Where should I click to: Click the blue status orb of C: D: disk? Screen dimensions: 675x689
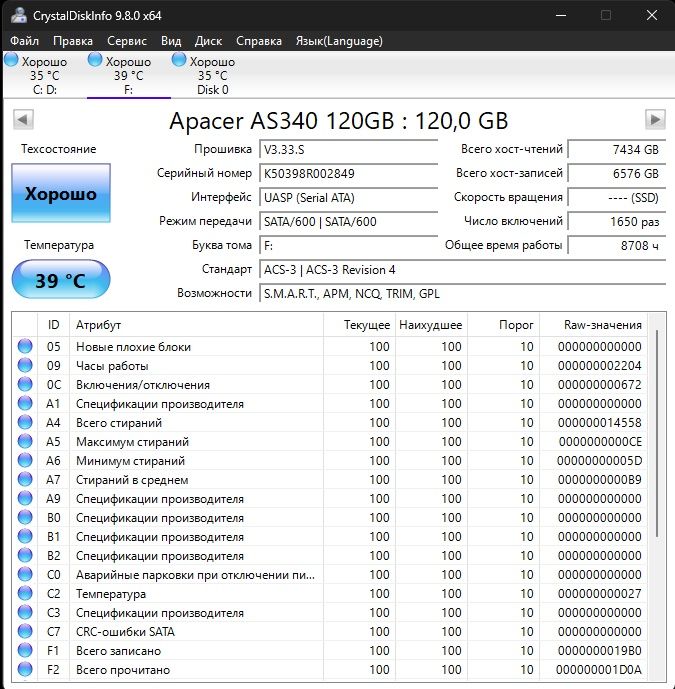pos(11,60)
